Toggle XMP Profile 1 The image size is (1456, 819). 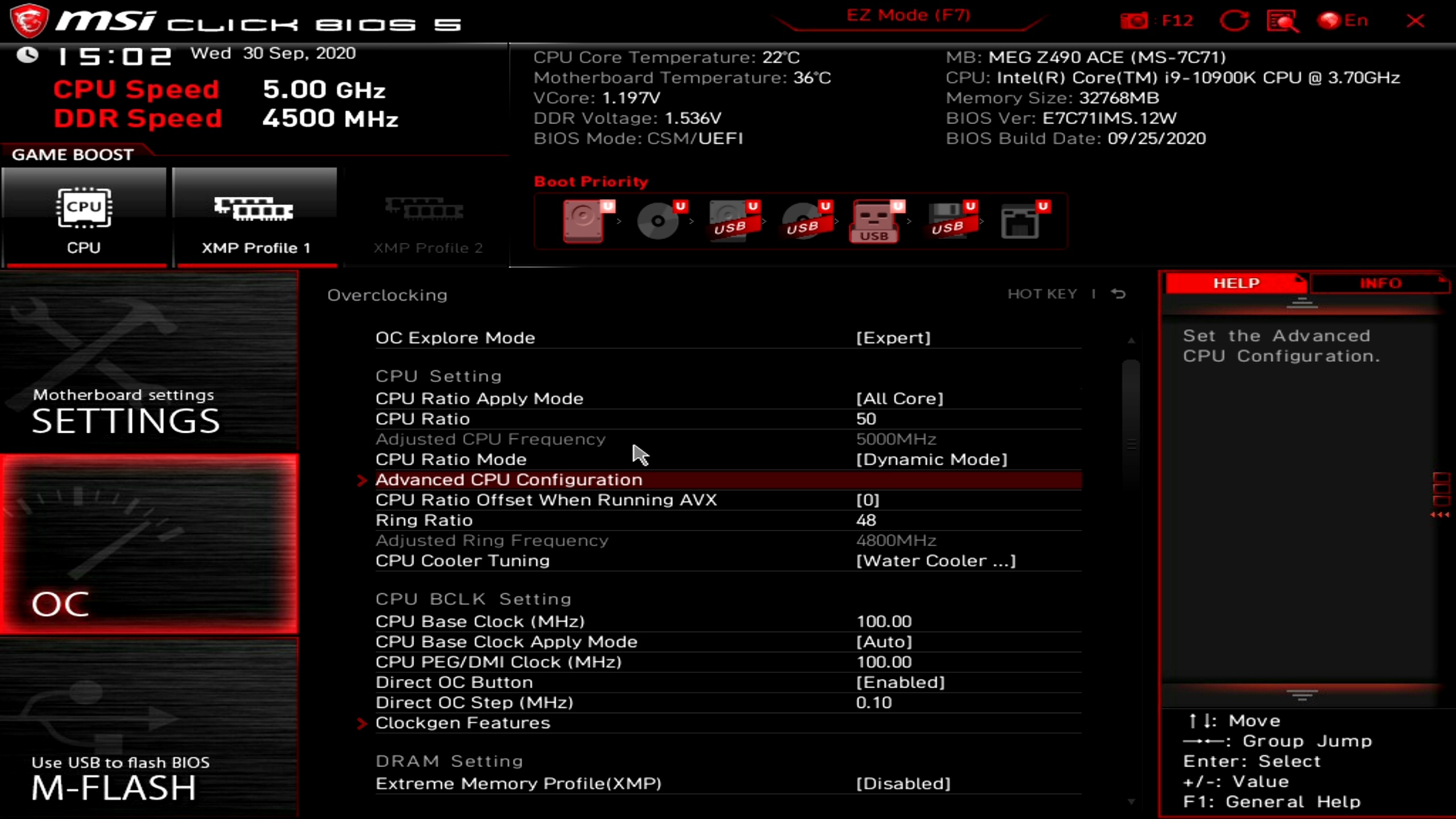pos(255,217)
